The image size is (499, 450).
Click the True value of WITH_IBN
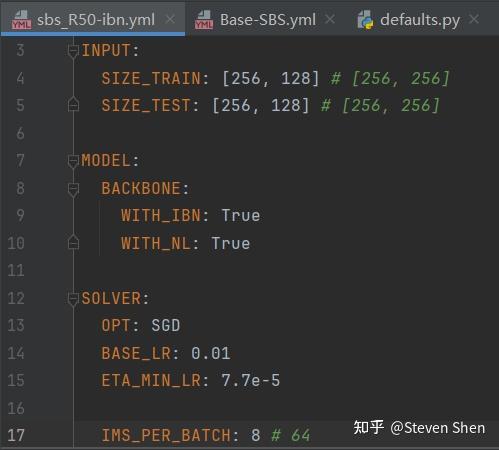coord(241,216)
